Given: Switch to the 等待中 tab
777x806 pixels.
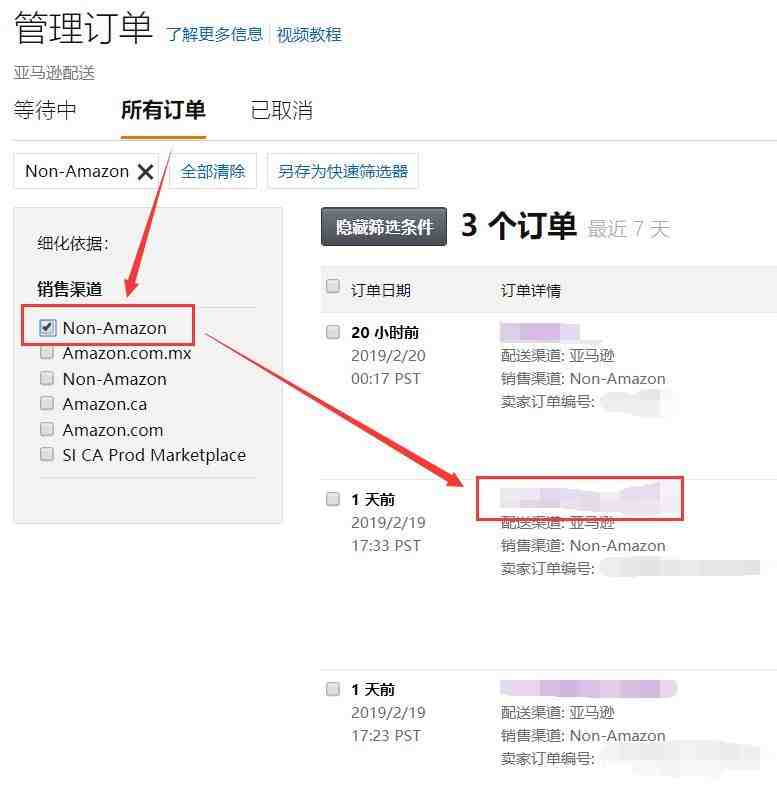Looking at the screenshot, I should coord(45,110).
